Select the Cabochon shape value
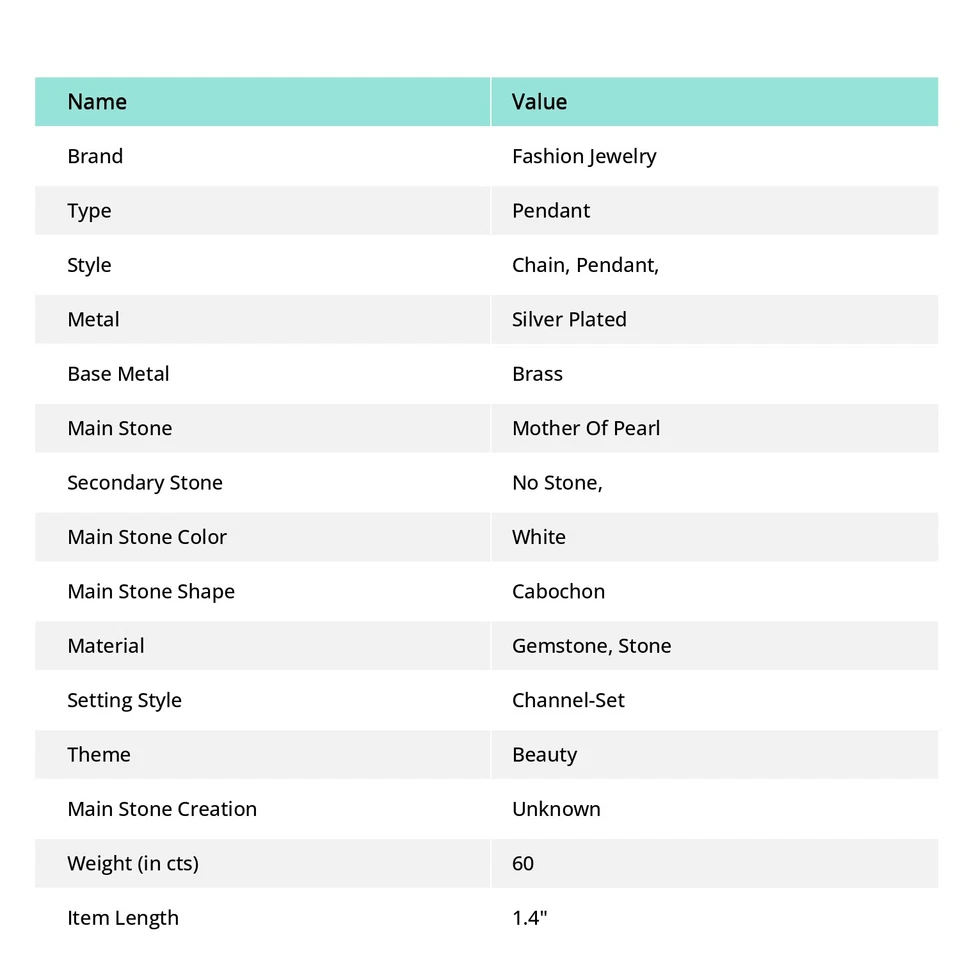Screen dimensions: 960x960 [x=558, y=591]
